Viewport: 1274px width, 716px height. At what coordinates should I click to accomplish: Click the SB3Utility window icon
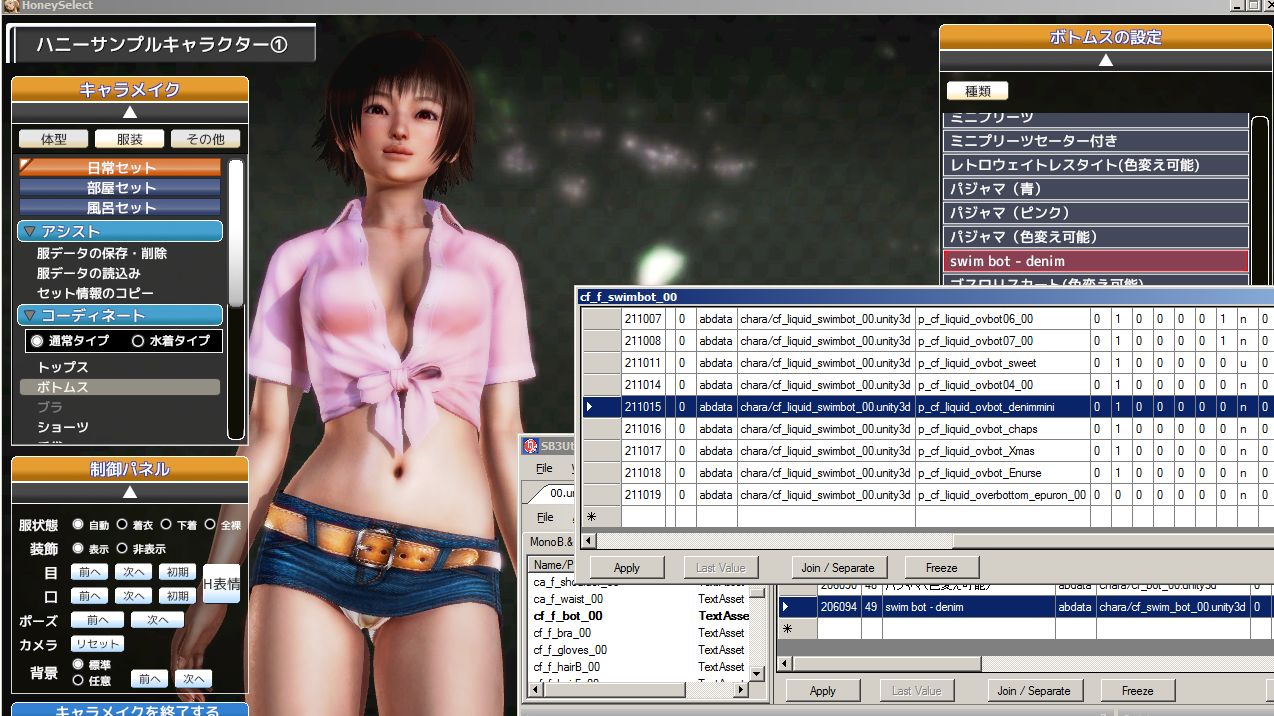tap(531, 446)
